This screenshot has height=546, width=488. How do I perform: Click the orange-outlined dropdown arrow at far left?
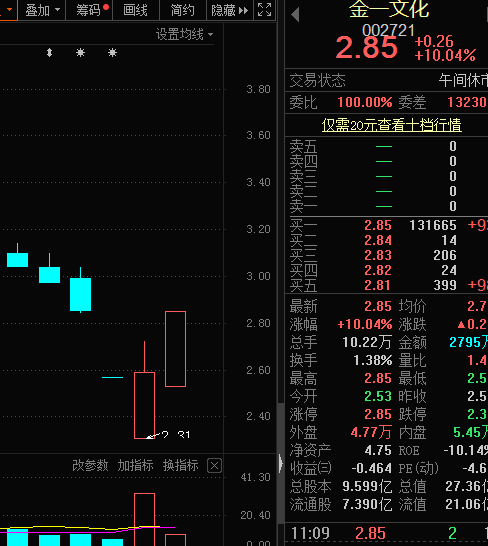9,10
